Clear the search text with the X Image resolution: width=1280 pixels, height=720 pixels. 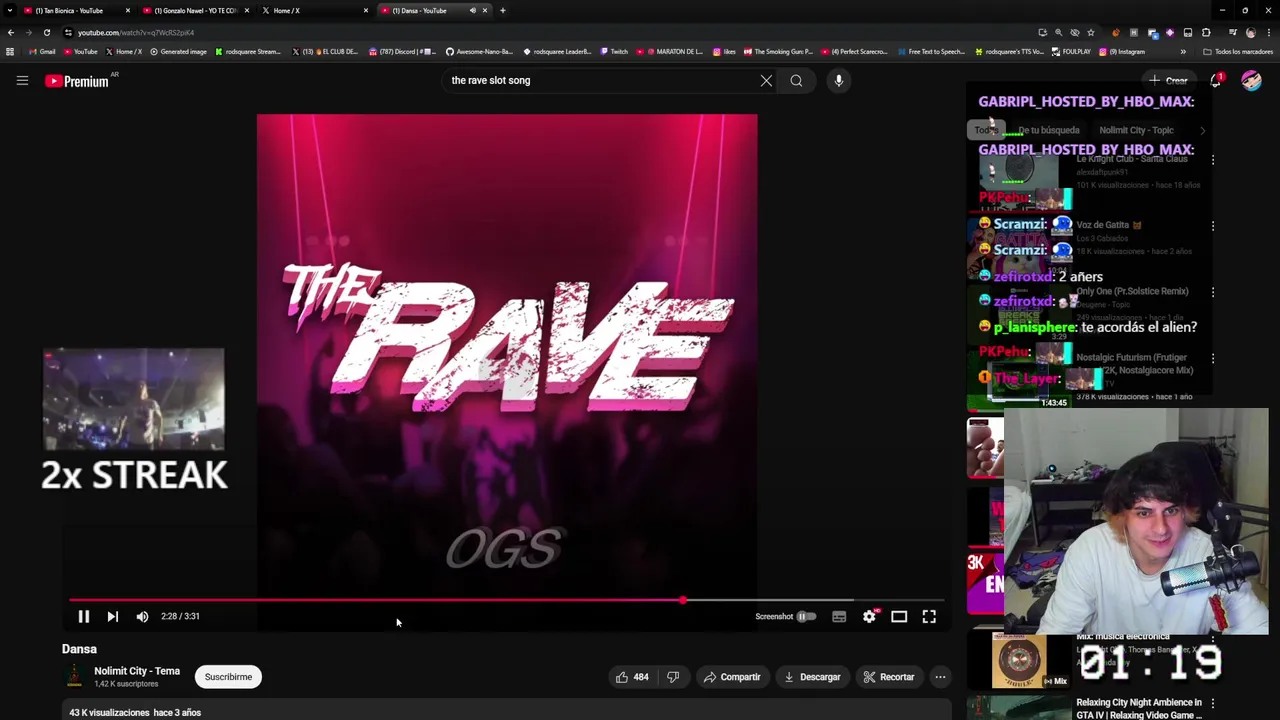point(766,81)
